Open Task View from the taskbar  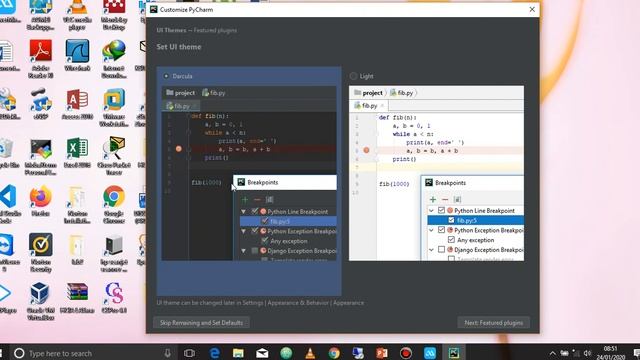(189, 353)
